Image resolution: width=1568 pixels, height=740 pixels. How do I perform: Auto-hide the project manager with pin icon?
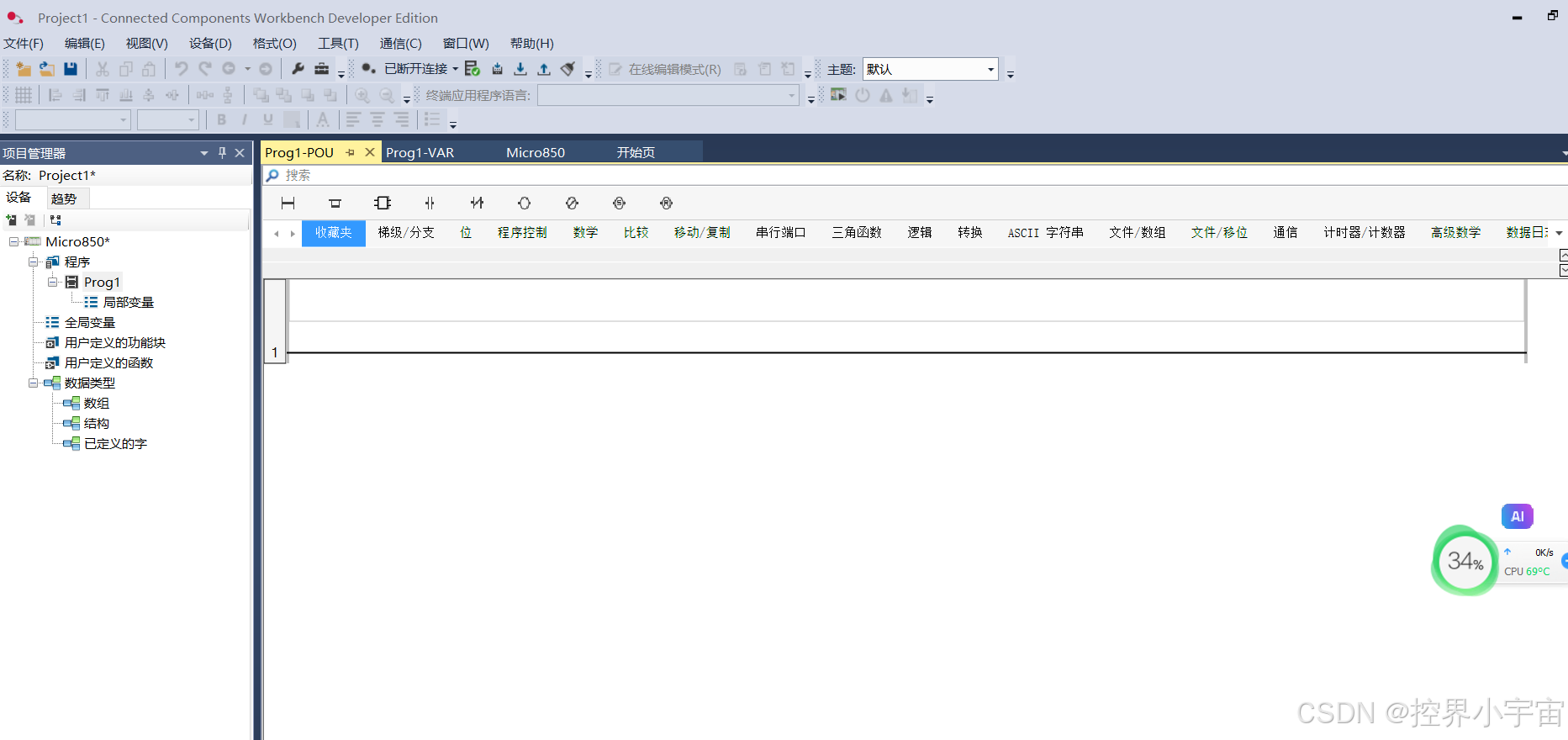[222, 152]
